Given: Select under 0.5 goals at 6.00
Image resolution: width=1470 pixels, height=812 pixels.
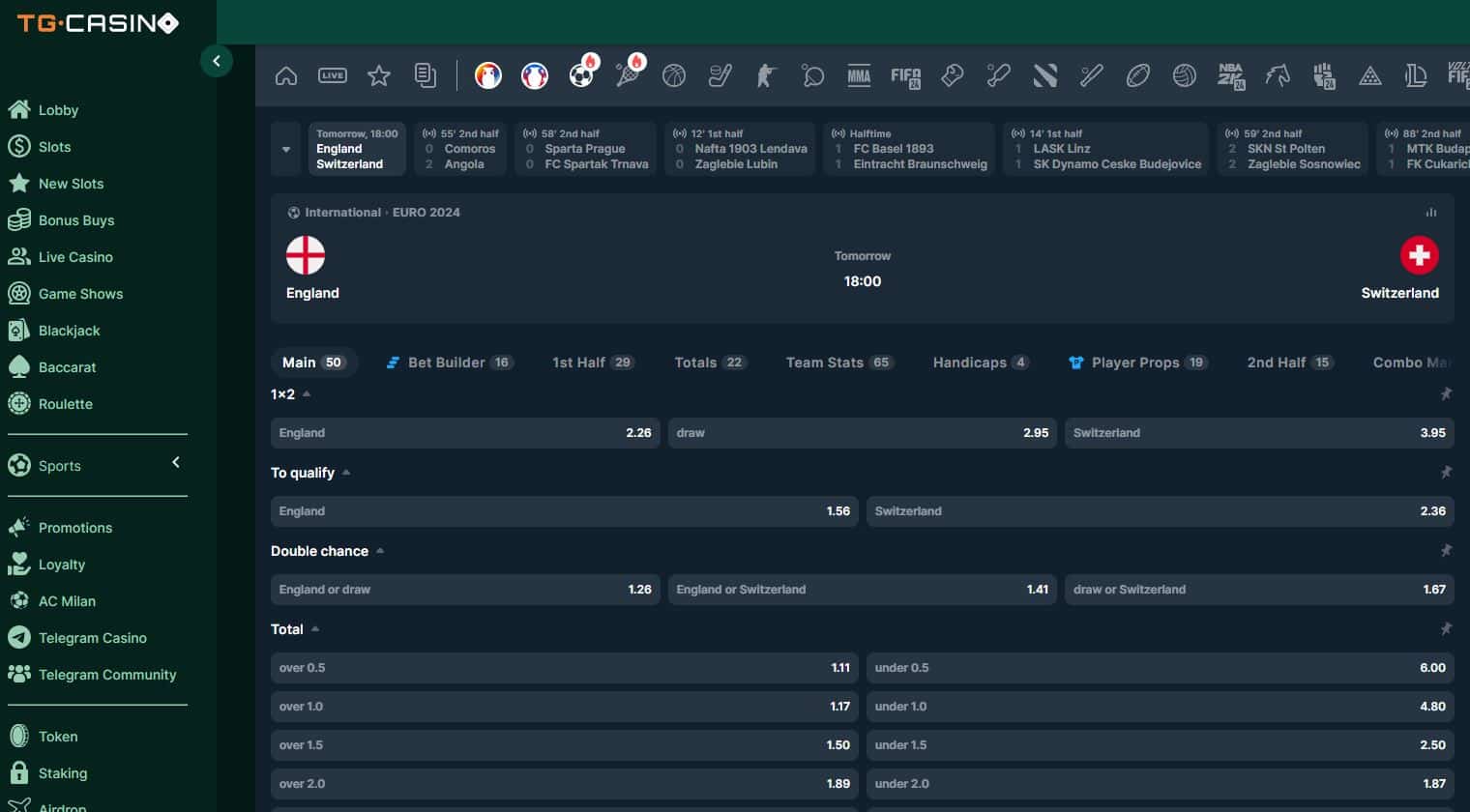Looking at the screenshot, I should pyautogui.click(x=1161, y=668).
